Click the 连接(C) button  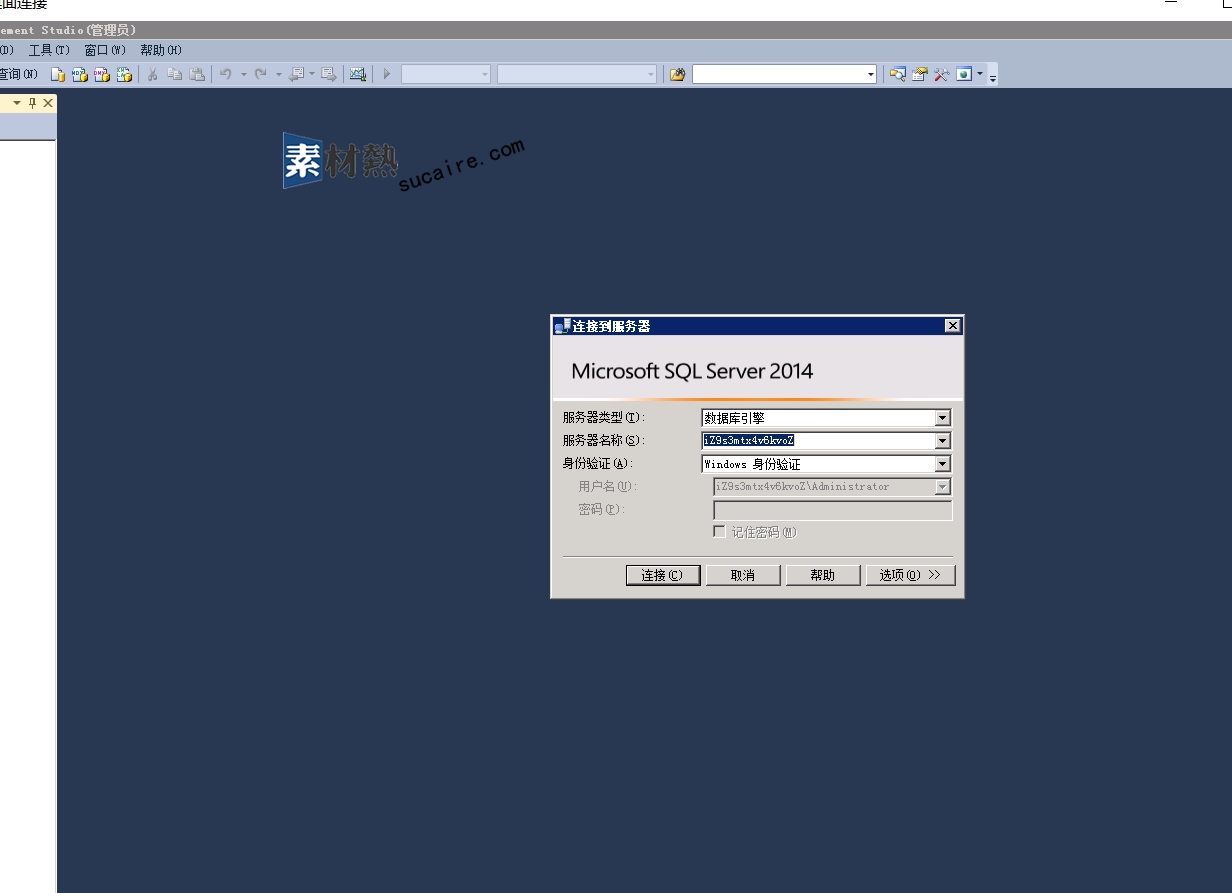point(663,575)
